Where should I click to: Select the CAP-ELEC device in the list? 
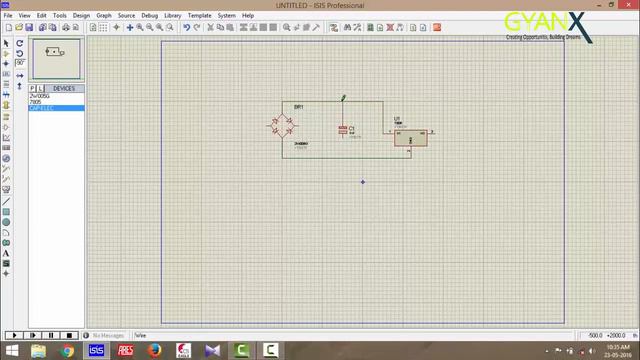click(56, 108)
